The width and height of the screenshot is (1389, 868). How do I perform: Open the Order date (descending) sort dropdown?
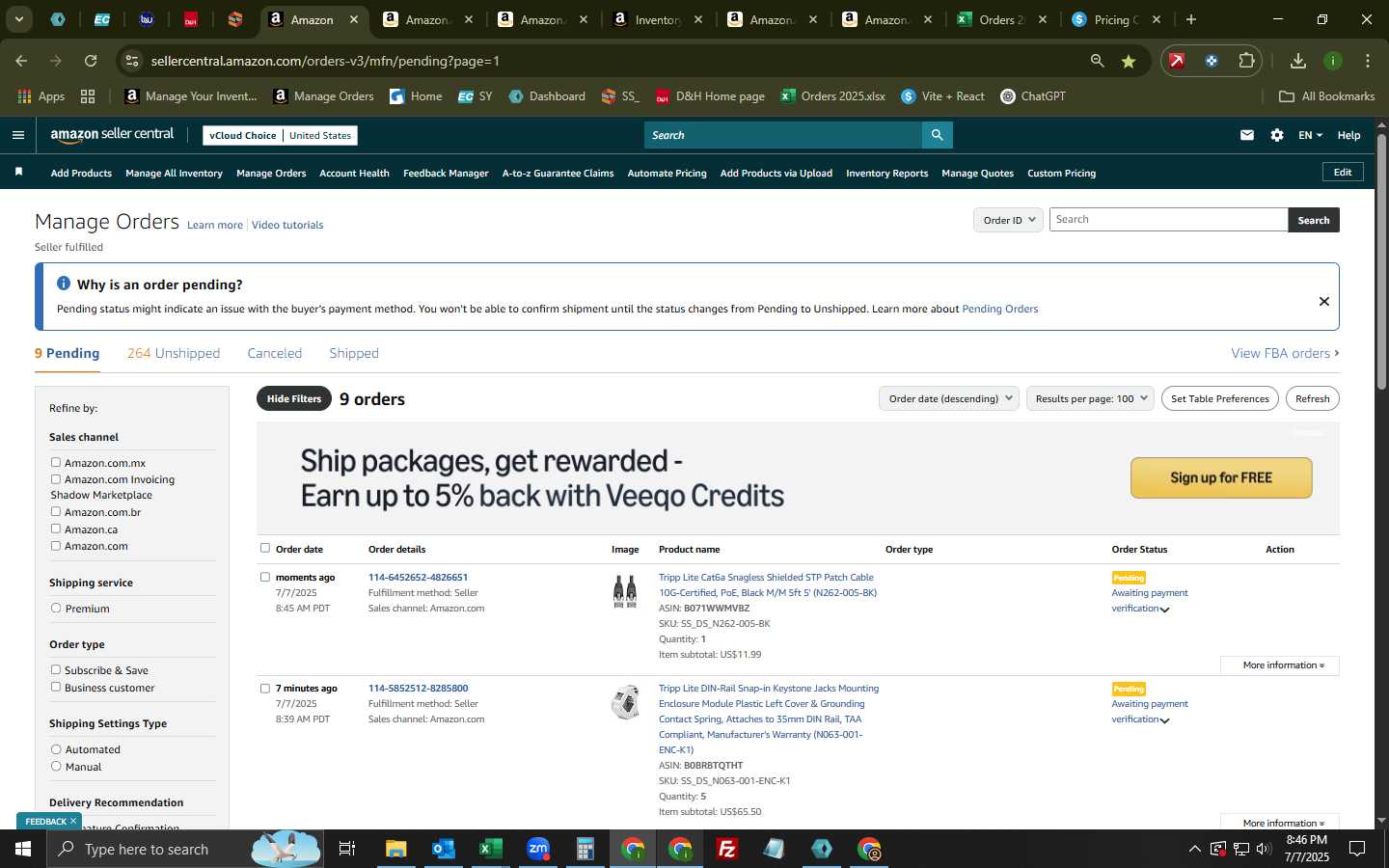949,398
